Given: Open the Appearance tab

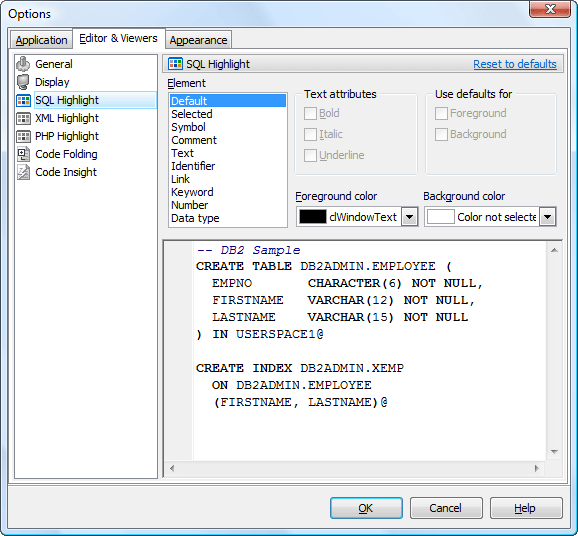Looking at the screenshot, I should point(198,40).
